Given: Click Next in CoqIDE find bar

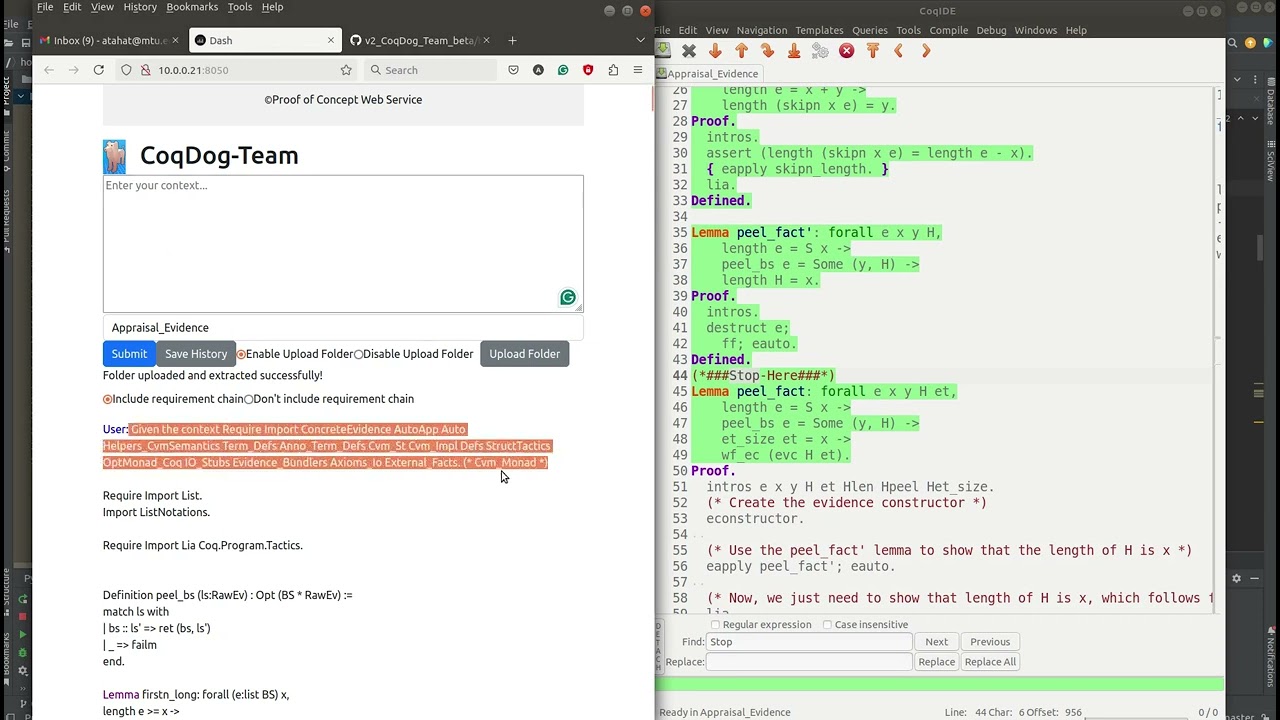Looking at the screenshot, I should tap(936, 642).
